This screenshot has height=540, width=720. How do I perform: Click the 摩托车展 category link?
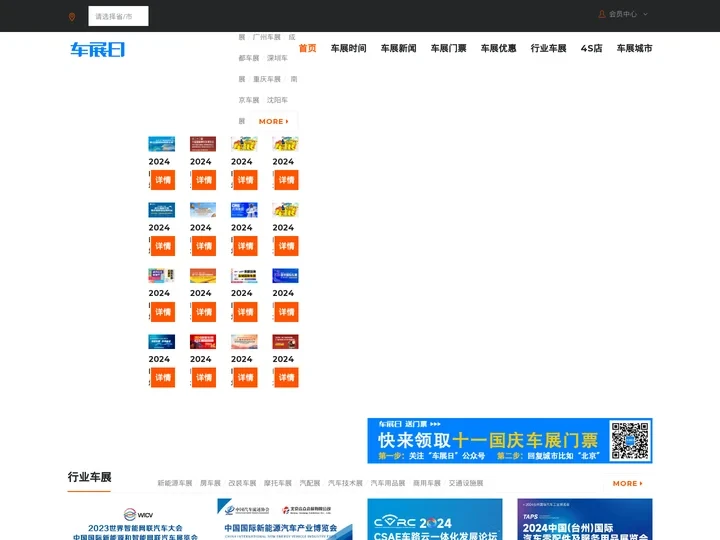click(278, 483)
